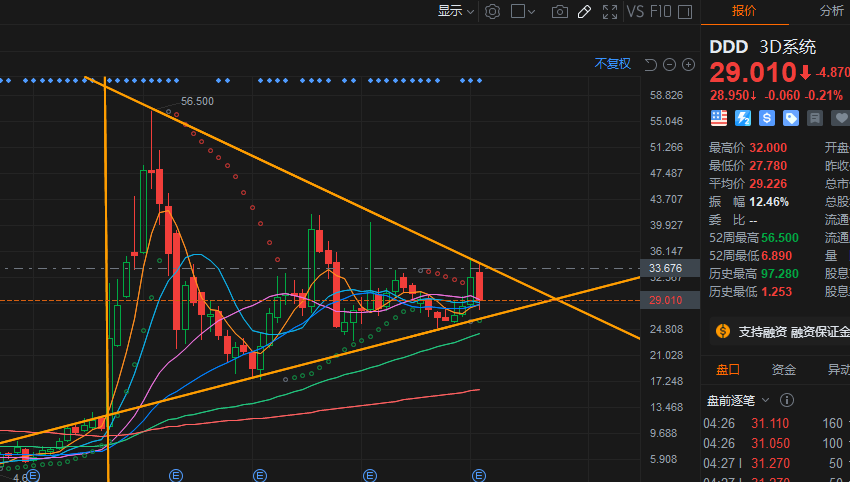The image size is (850, 482).
Task: Click the blue price tag icon
Action: pos(791,118)
